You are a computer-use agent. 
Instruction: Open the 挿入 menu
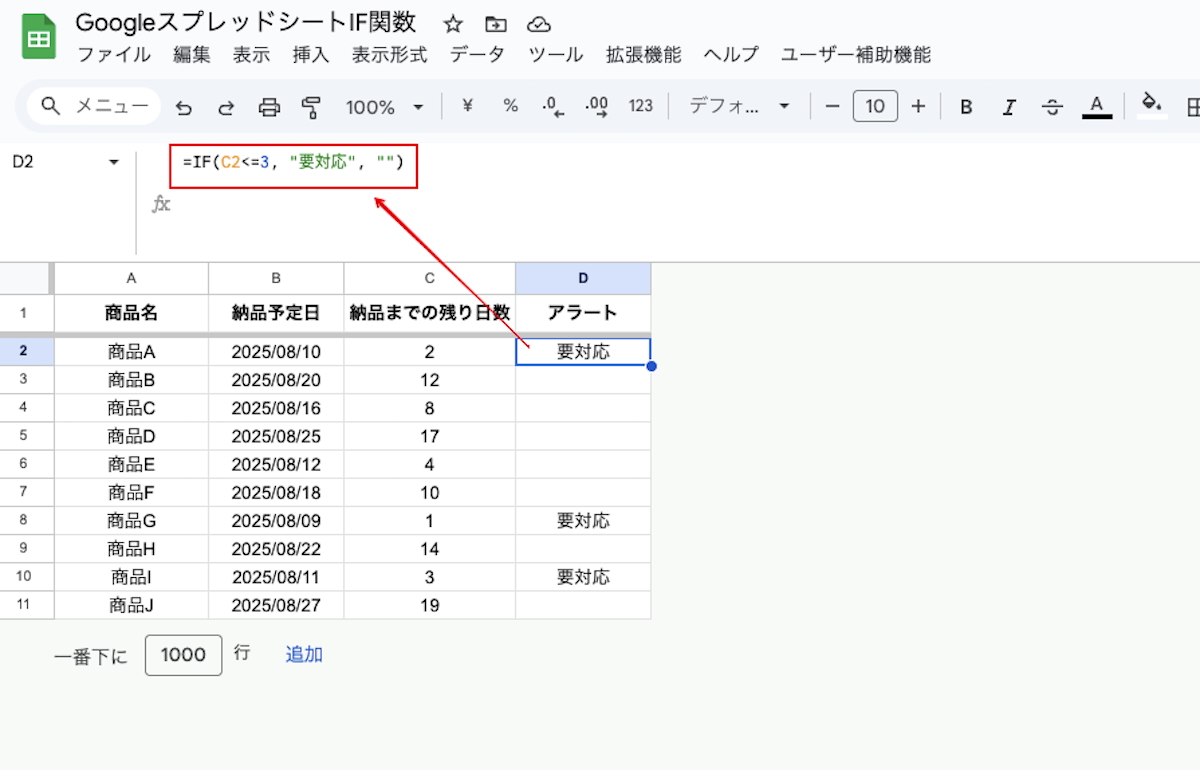(x=311, y=55)
